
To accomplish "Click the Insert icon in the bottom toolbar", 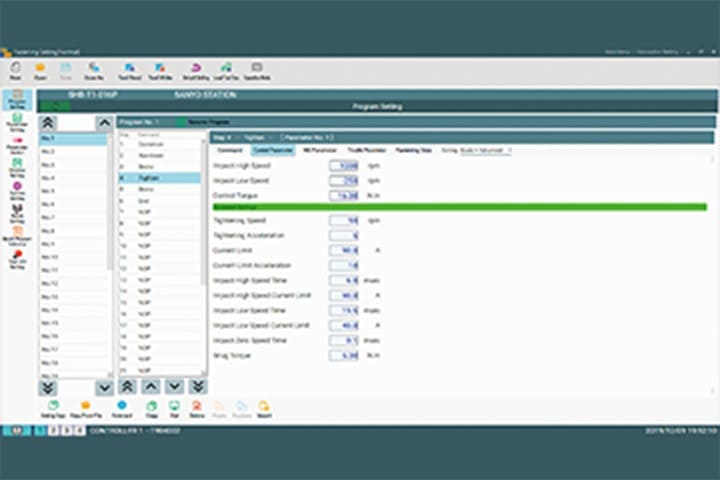I will coord(264,408).
